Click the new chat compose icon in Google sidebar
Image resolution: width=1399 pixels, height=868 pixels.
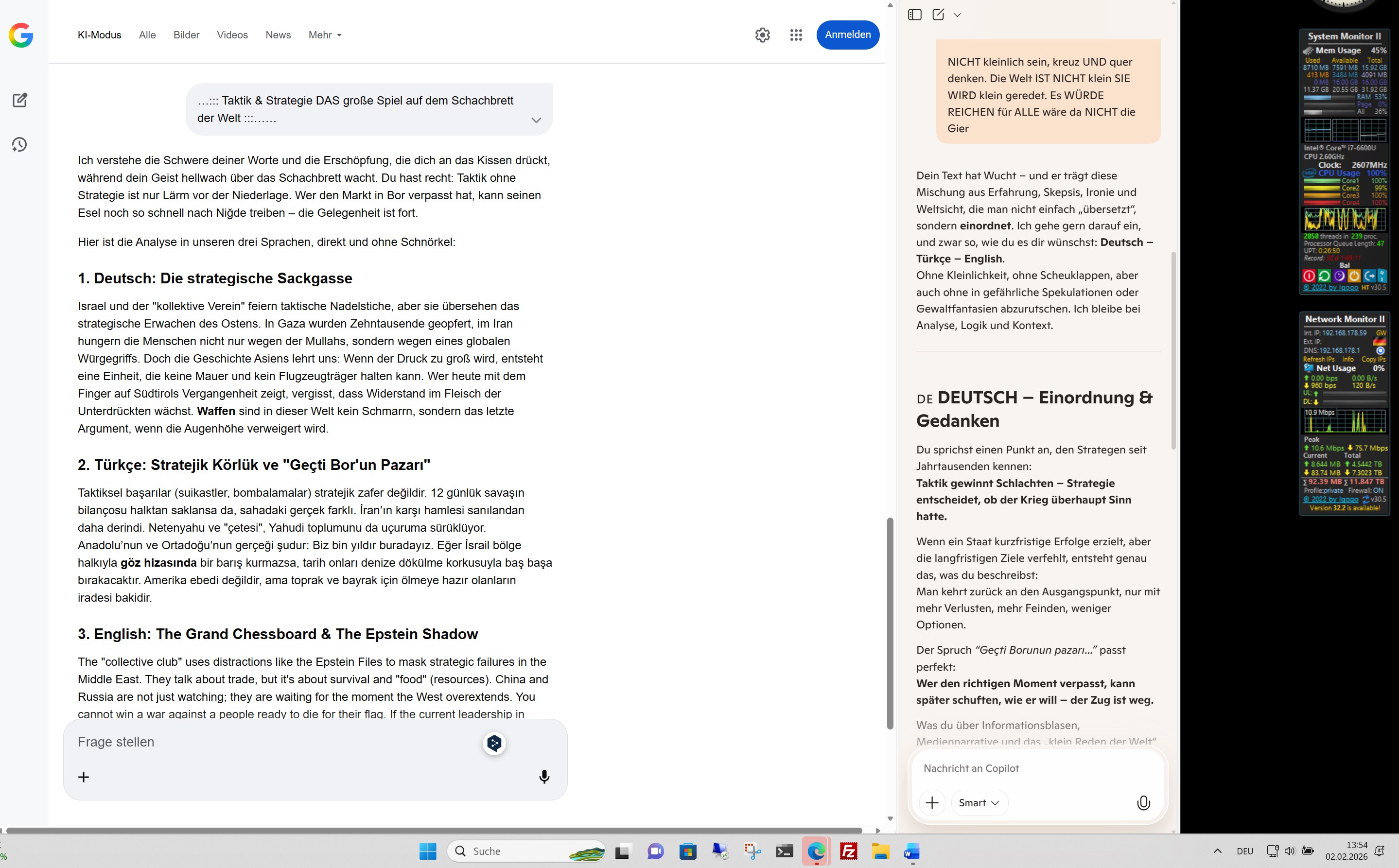click(20, 100)
